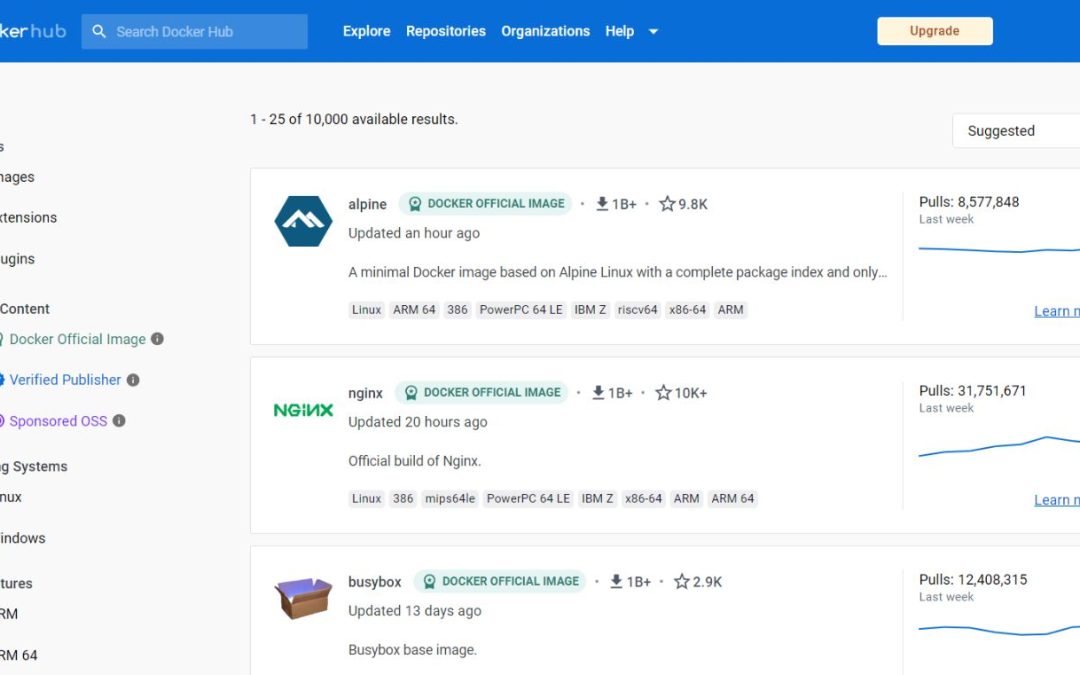Click Learn more link in alpine card

(x=1057, y=311)
